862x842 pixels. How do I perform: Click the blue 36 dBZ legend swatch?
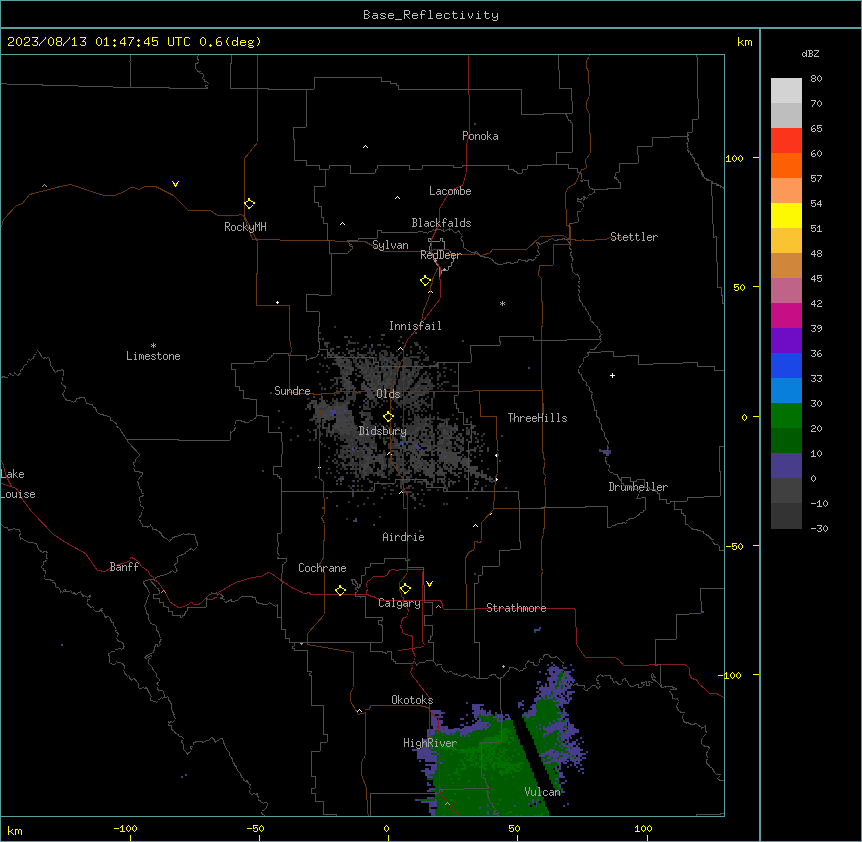(786, 365)
